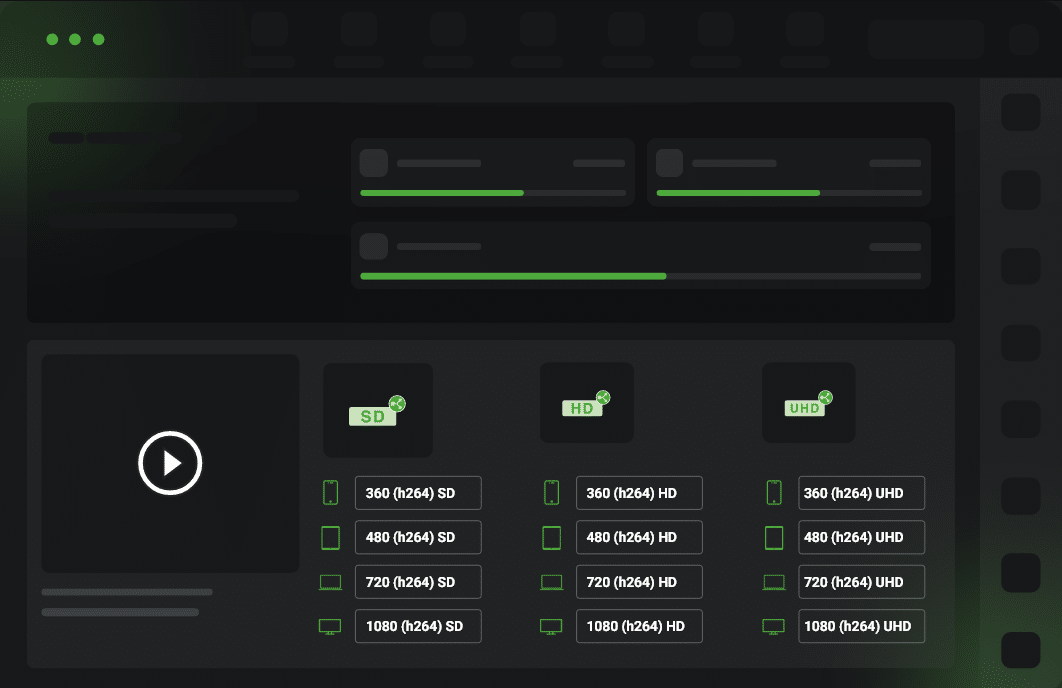
Task: Click the green share badge on the HD icon
Action: click(x=603, y=396)
